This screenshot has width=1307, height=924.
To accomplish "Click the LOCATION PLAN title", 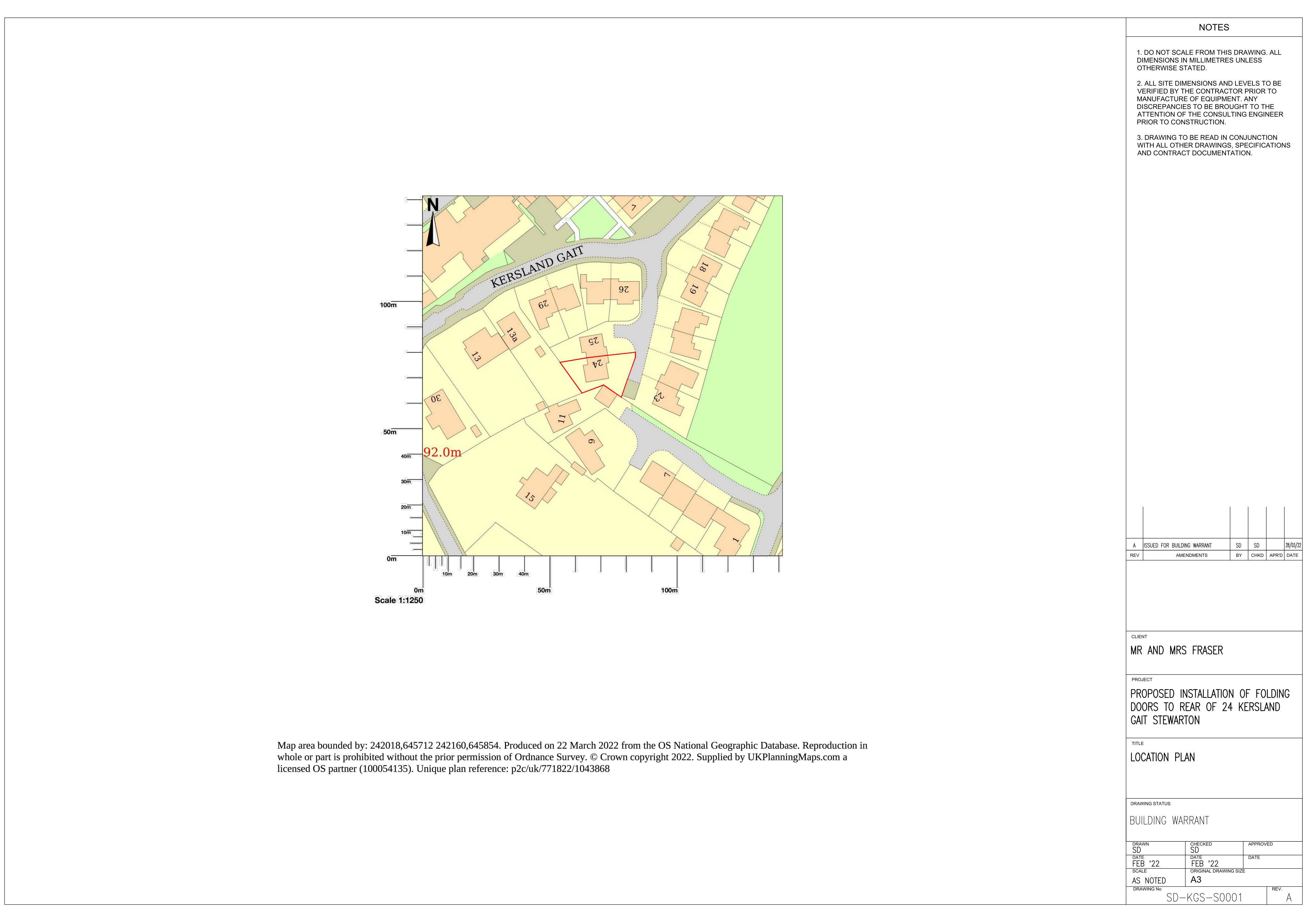I will point(1162,757).
